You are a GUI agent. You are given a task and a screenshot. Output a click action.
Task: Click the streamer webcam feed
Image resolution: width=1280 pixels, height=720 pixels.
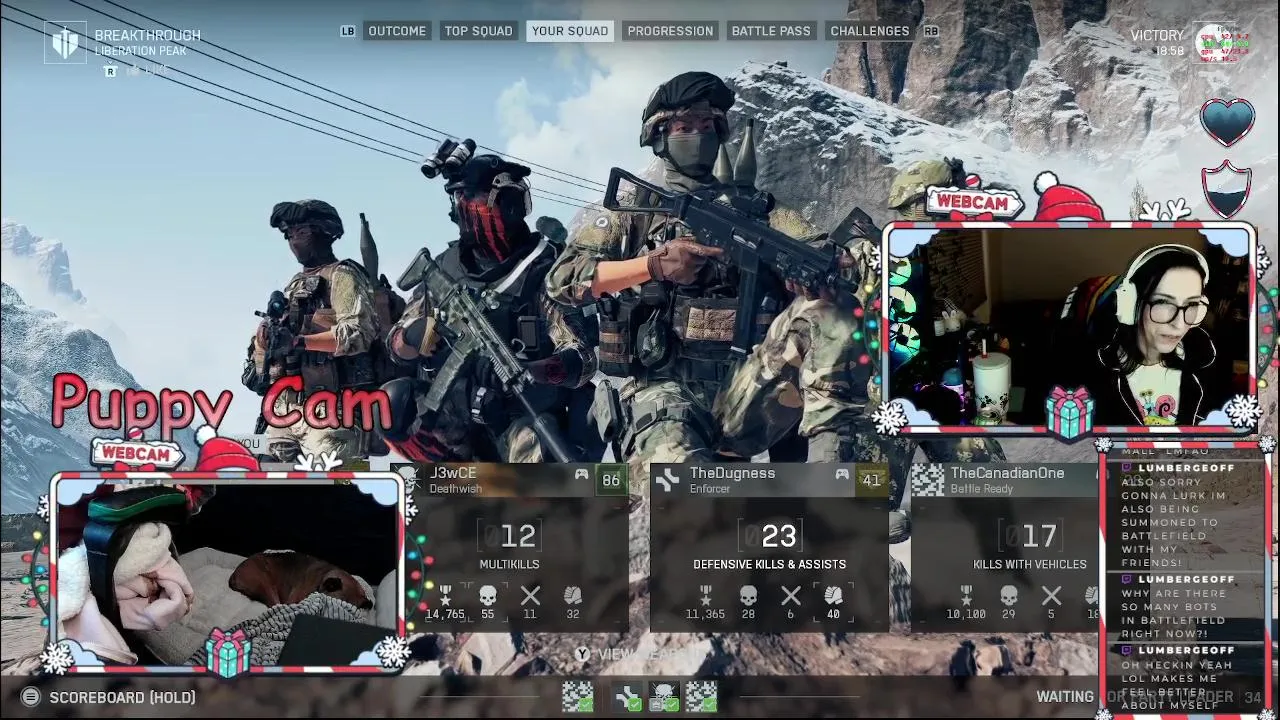tap(1070, 327)
